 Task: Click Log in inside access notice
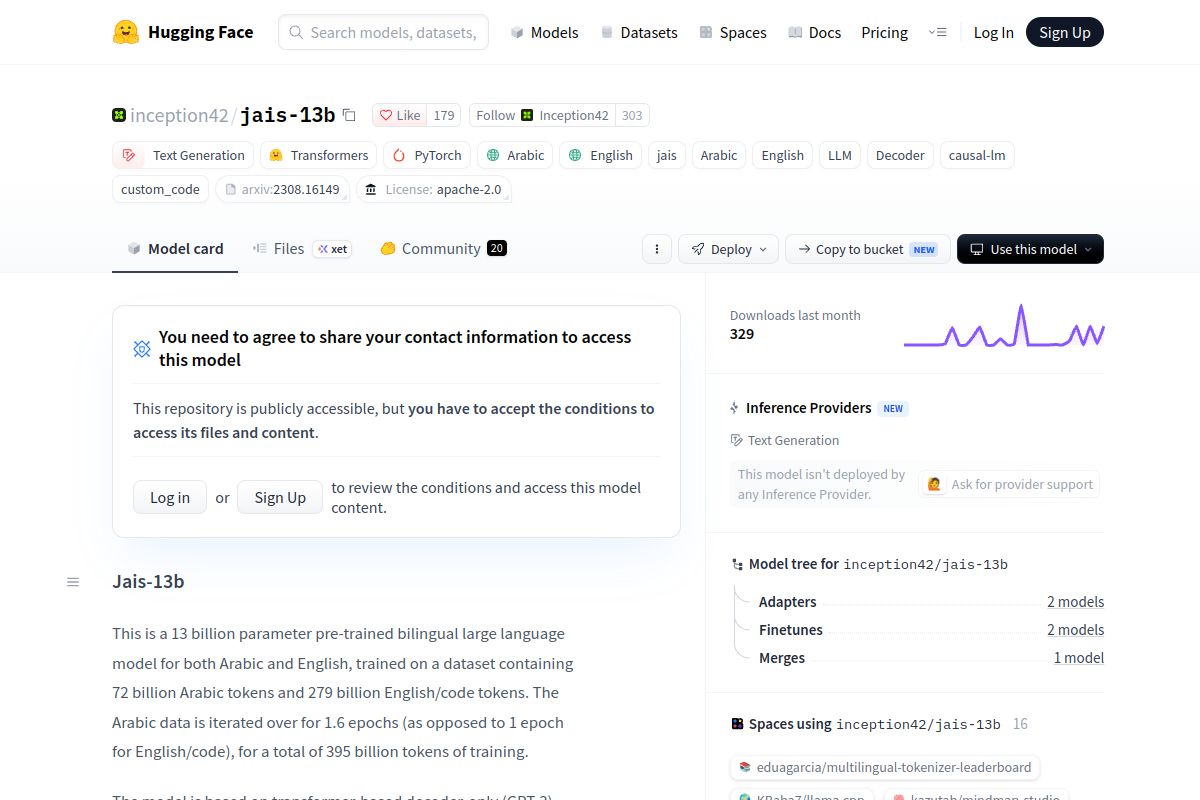click(x=170, y=497)
